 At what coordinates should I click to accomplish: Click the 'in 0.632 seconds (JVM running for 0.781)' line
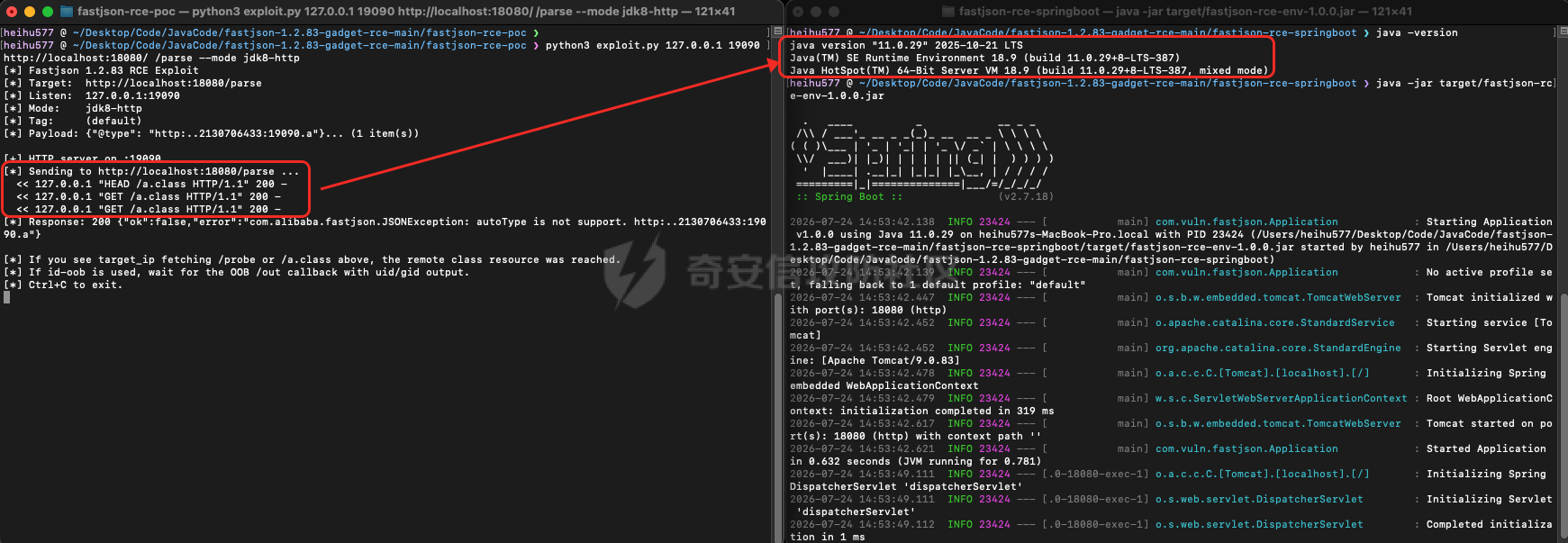[x=916, y=461]
